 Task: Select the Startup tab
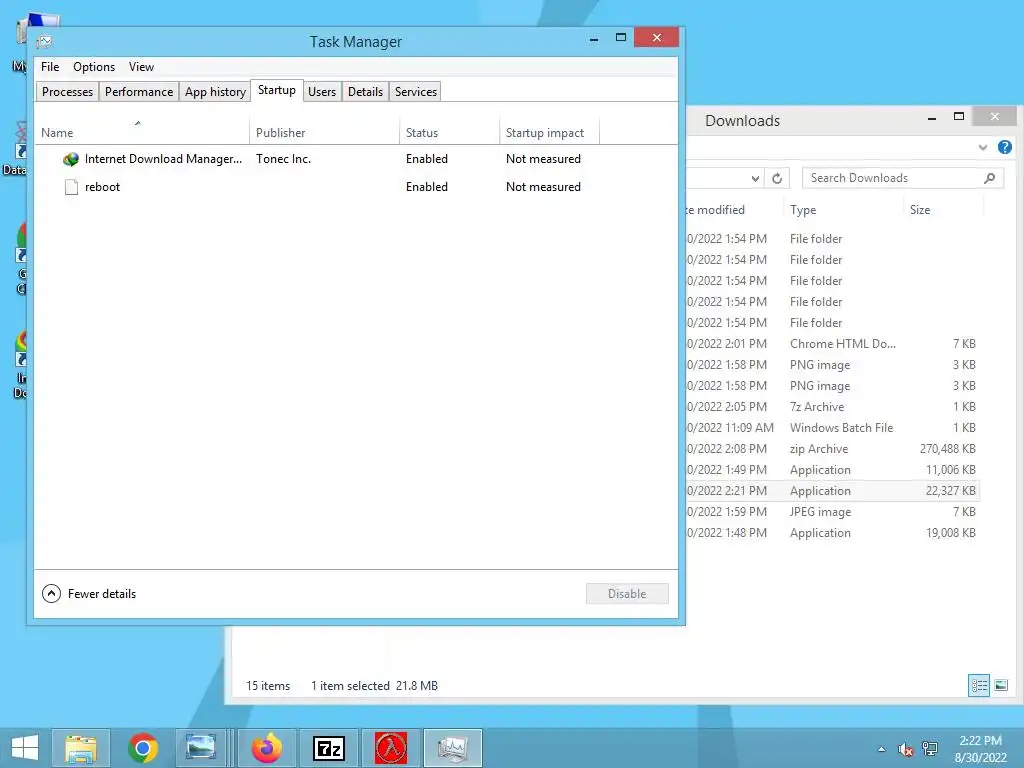pos(277,90)
